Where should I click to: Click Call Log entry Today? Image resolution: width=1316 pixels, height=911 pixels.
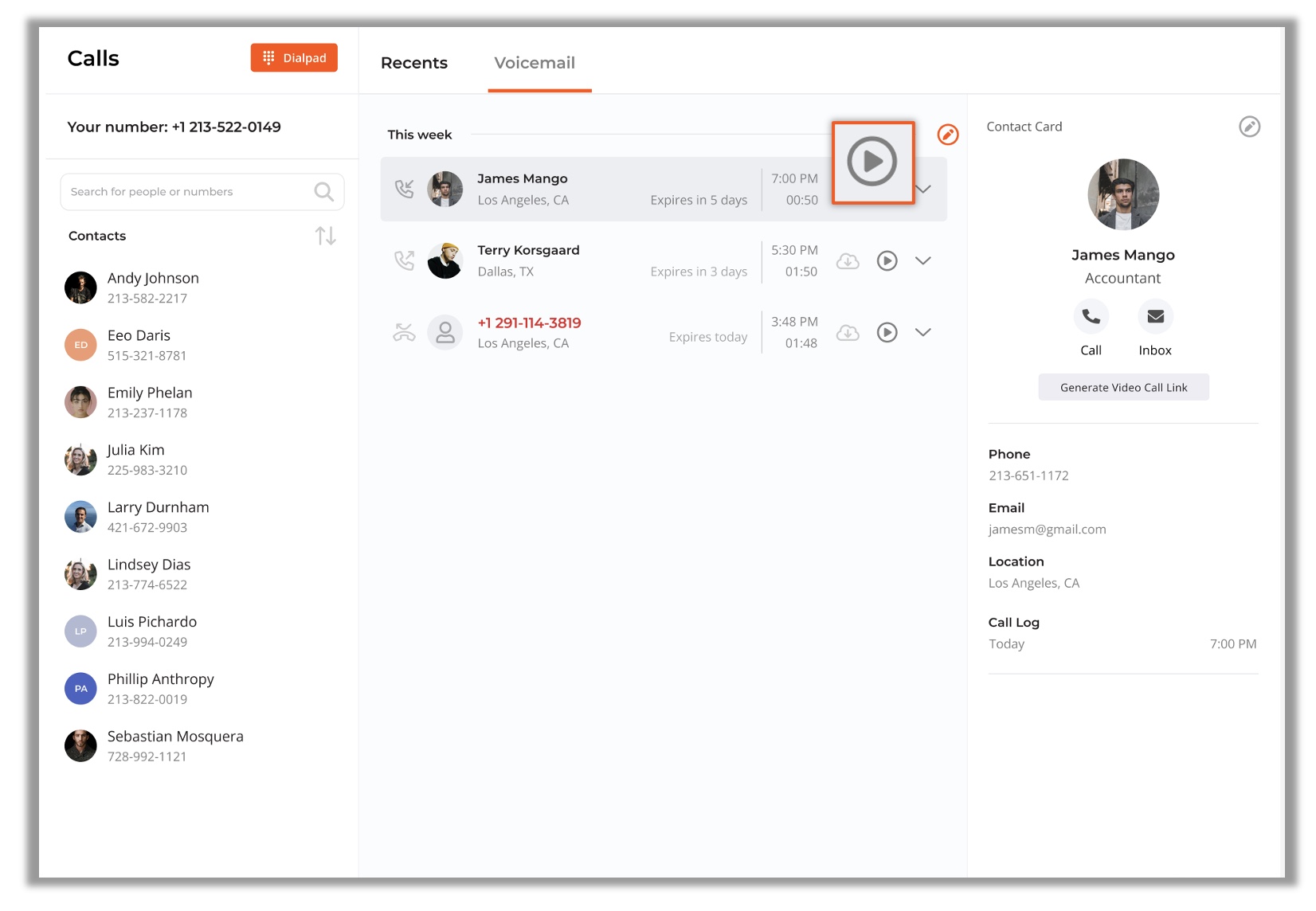click(1122, 644)
